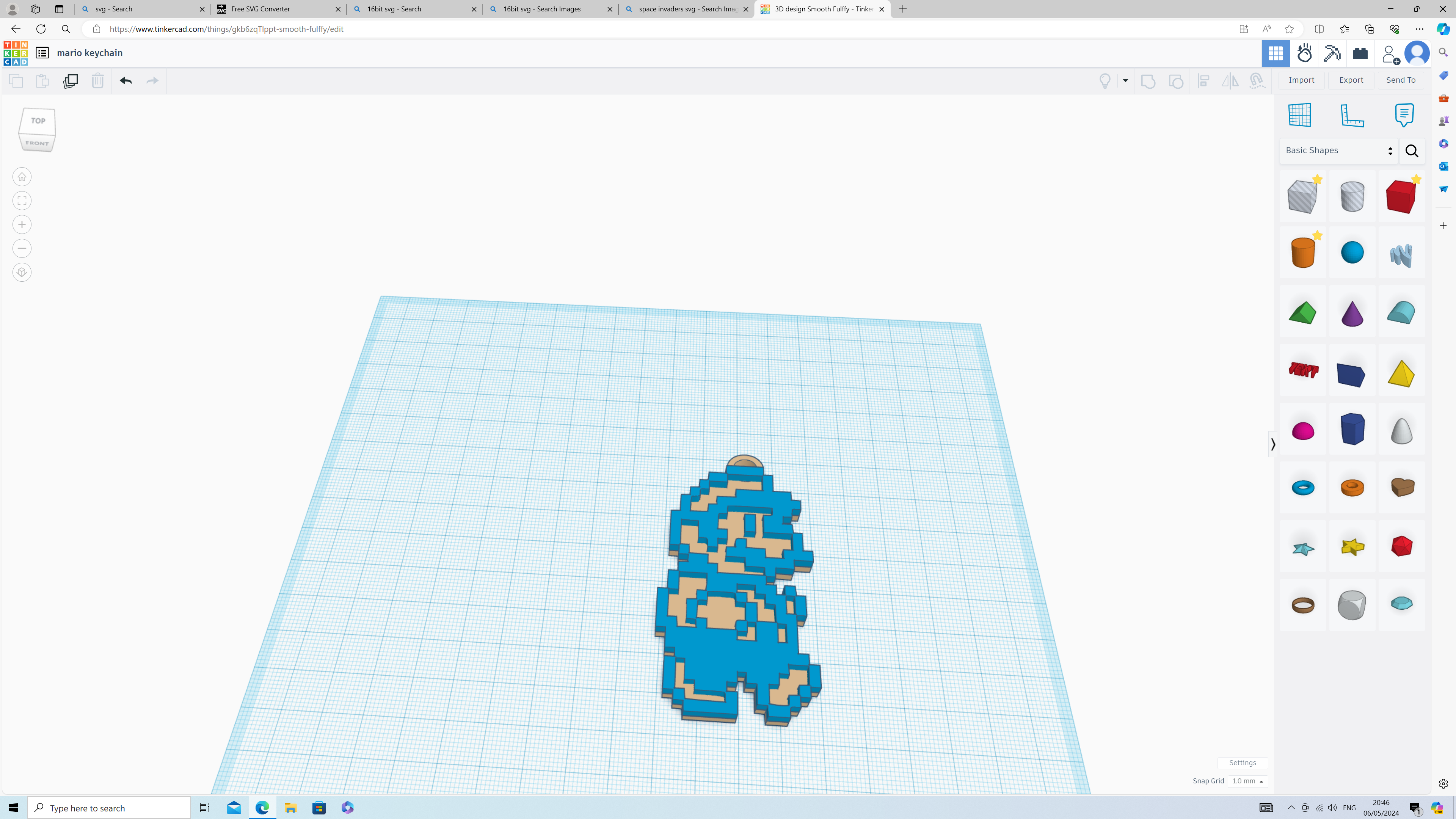Open the design list icon beside title
The image size is (1456, 819).
click(x=42, y=53)
